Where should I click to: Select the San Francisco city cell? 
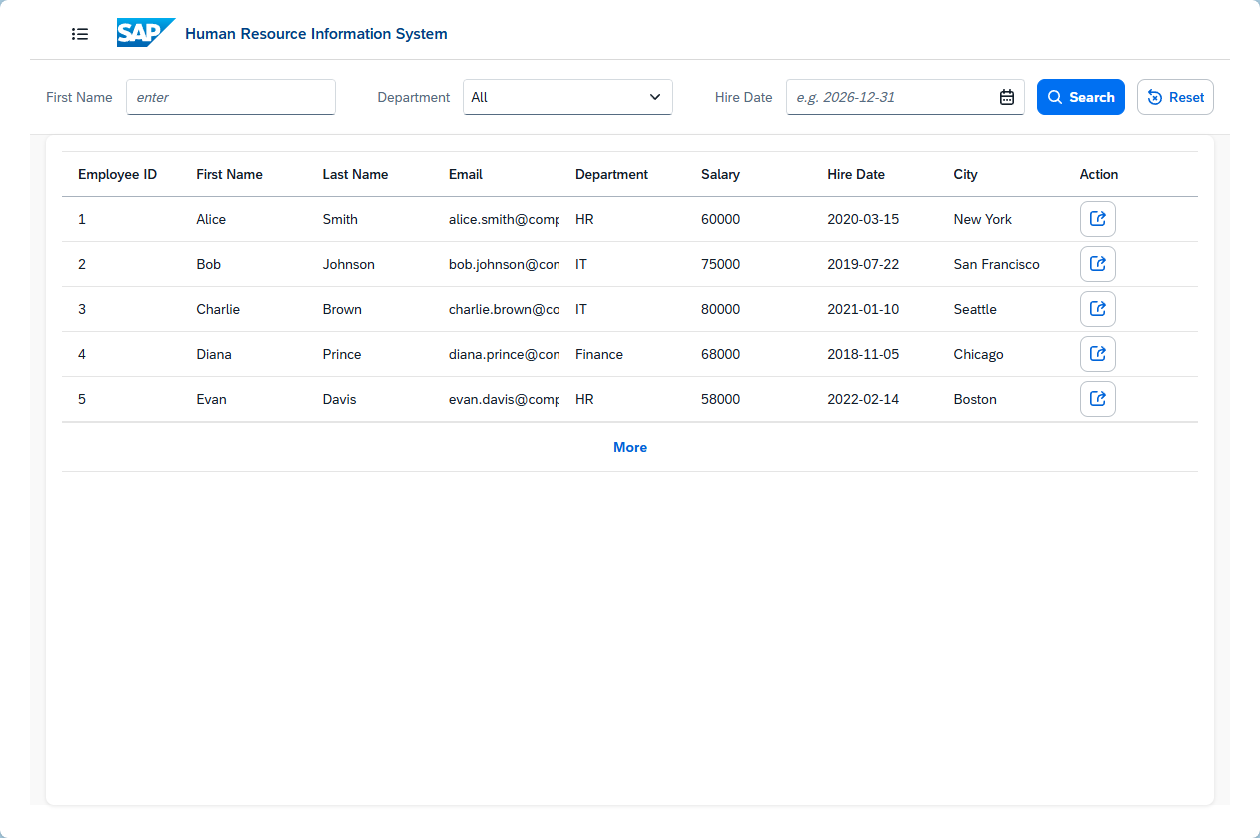pos(996,264)
